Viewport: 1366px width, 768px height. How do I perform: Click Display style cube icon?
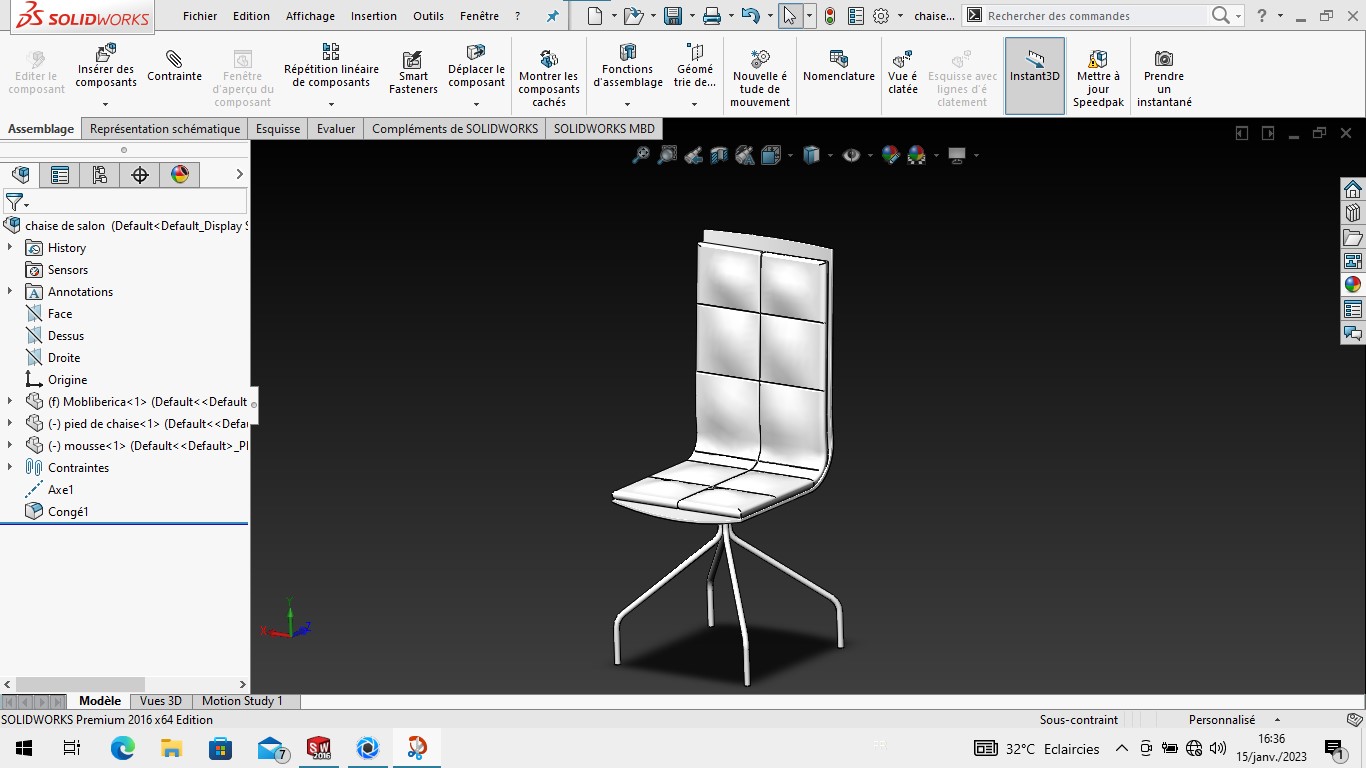(x=811, y=155)
